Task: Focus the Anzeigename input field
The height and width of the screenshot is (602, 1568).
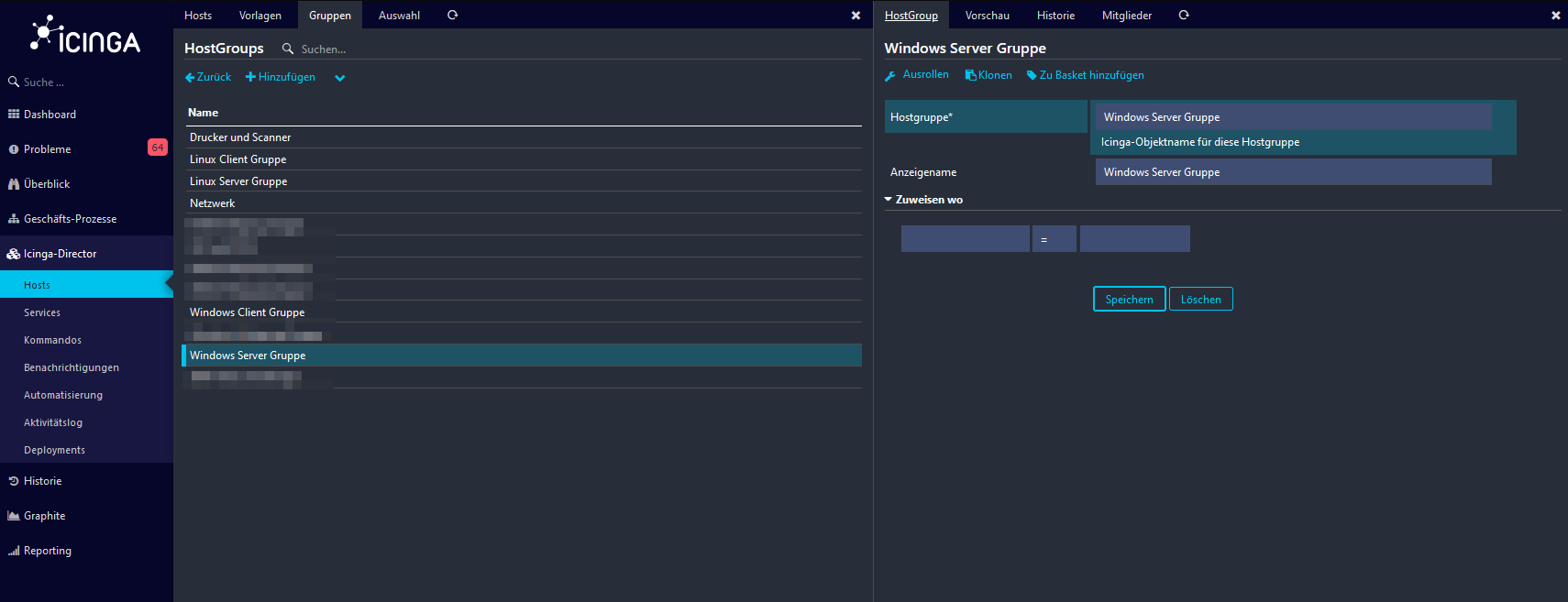Action: (x=1294, y=172)
